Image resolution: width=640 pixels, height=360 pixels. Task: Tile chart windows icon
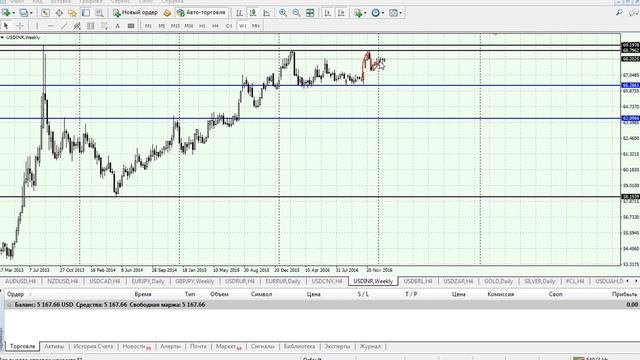(x=310, y=13)
